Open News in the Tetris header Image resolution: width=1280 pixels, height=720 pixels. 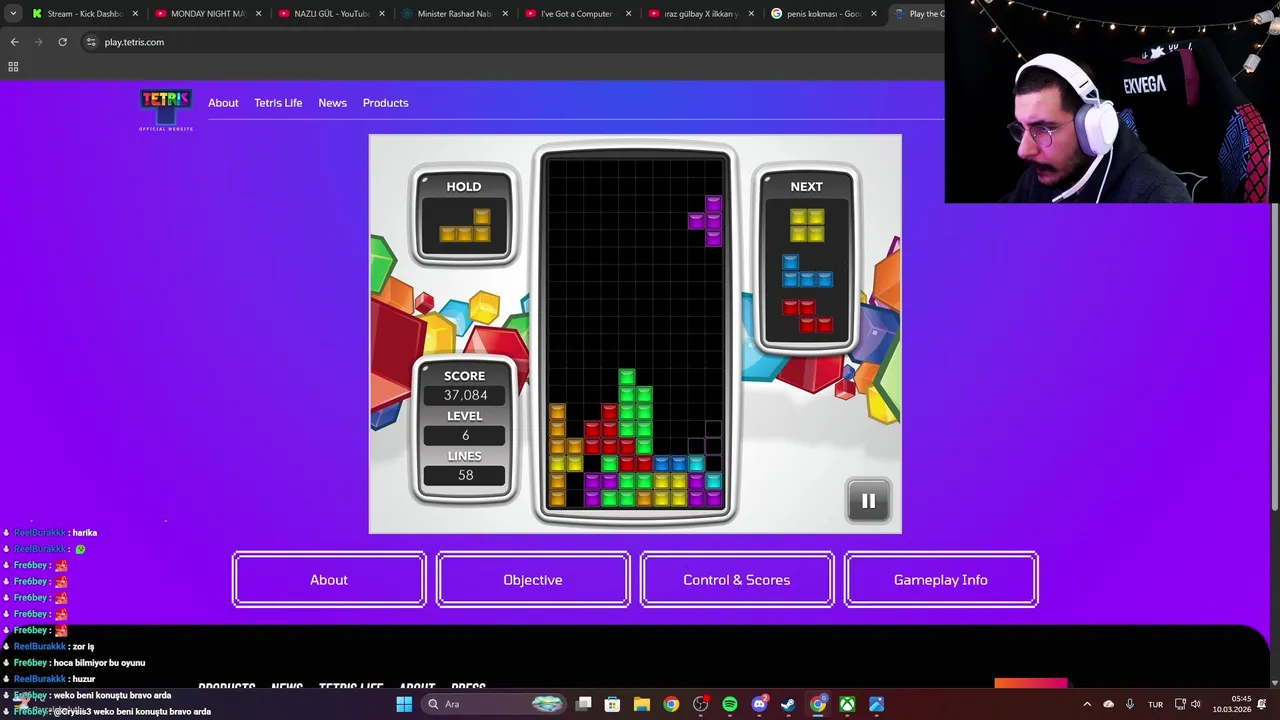click(x=332, y=103)
